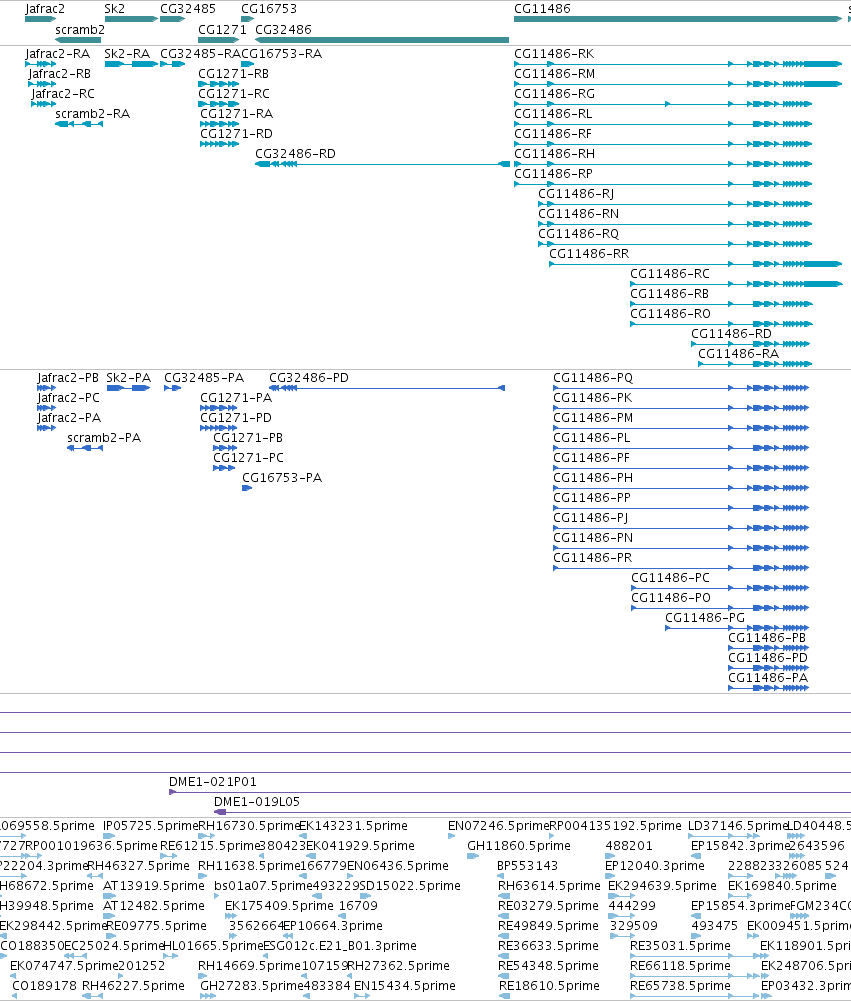Open the CG1271-RB transcript label

(x=234, y=74)
